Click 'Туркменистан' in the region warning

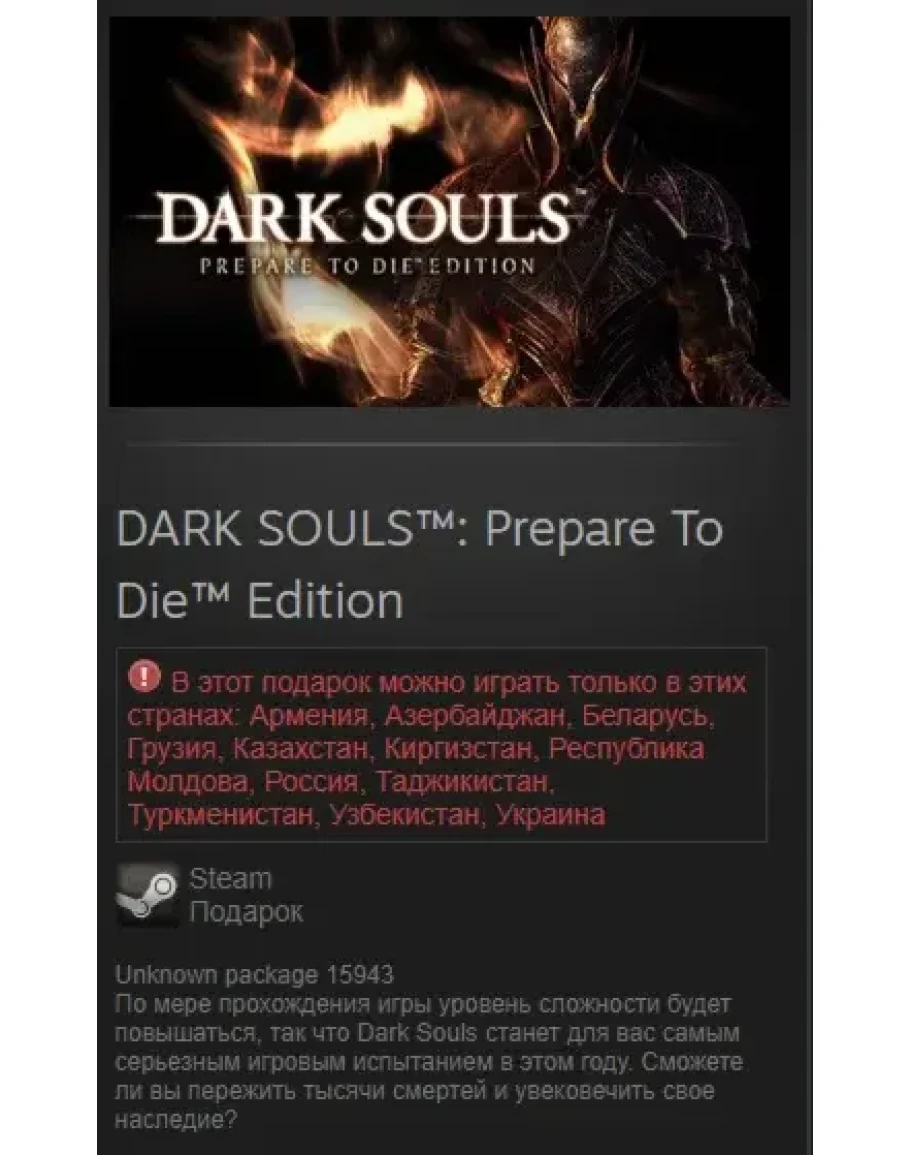(x=220, y=815)
